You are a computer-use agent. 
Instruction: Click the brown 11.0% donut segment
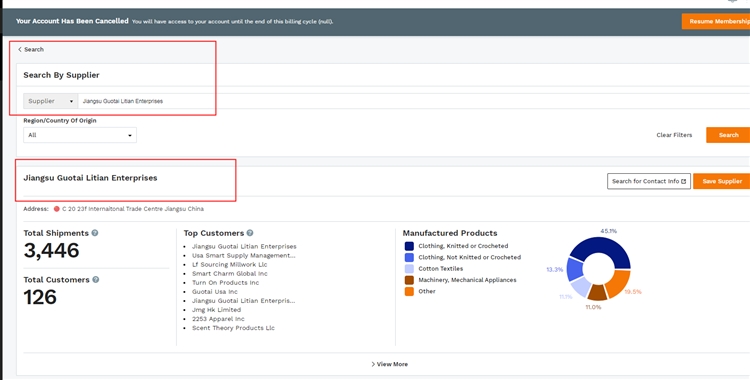597,292
